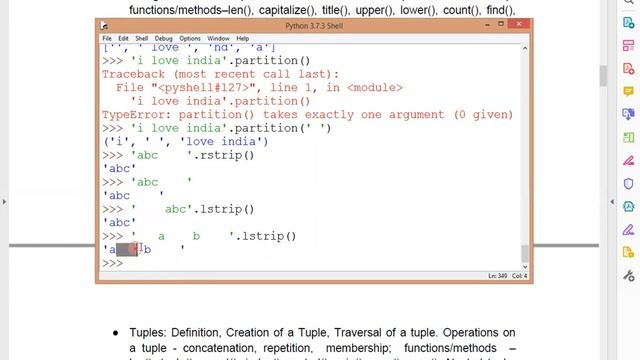Open the Help menu
The image size is (640, 360).
[x=242, y=38]
